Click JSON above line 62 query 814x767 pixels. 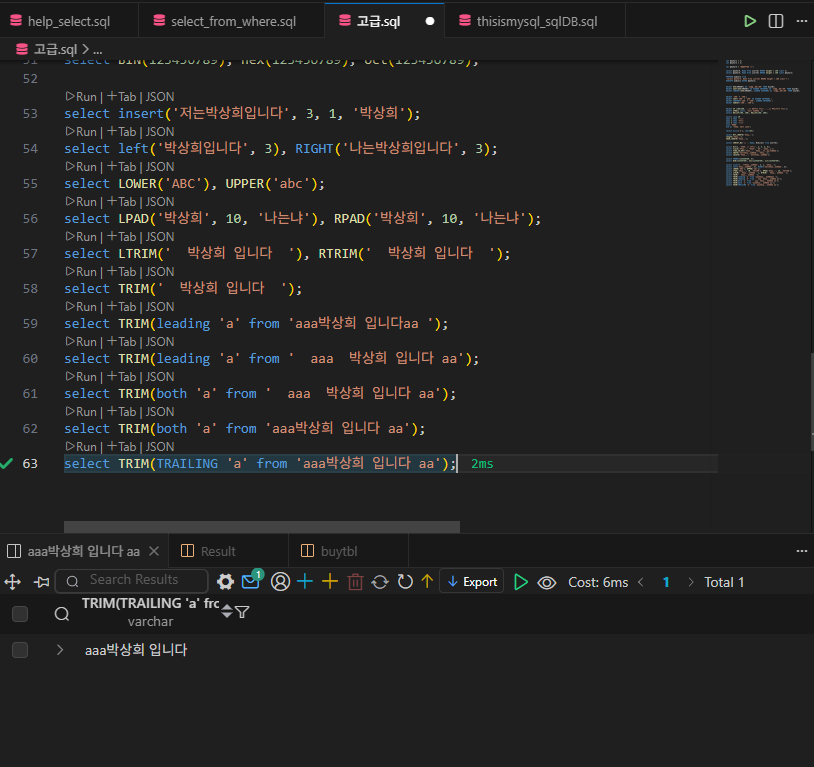[160, 412]
